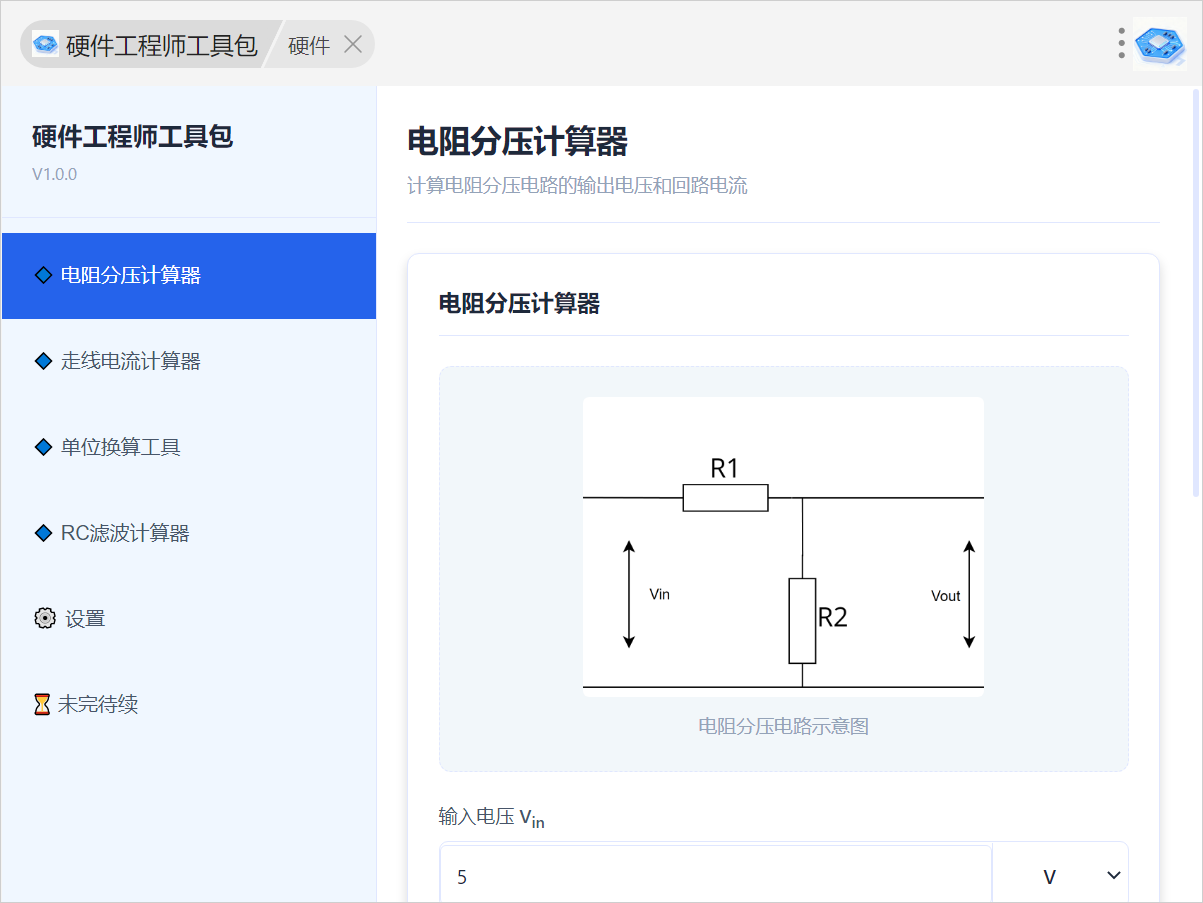
Task: Click the 电阻分压电路 circuit diagram image
Action: pos(783,543)
